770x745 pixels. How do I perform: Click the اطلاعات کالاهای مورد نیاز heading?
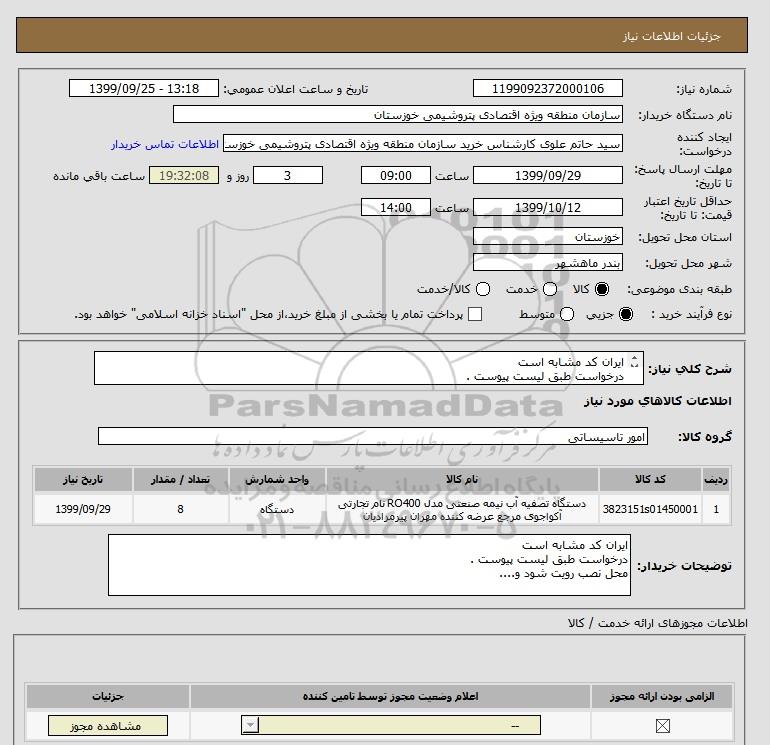[x=658, y=401]
